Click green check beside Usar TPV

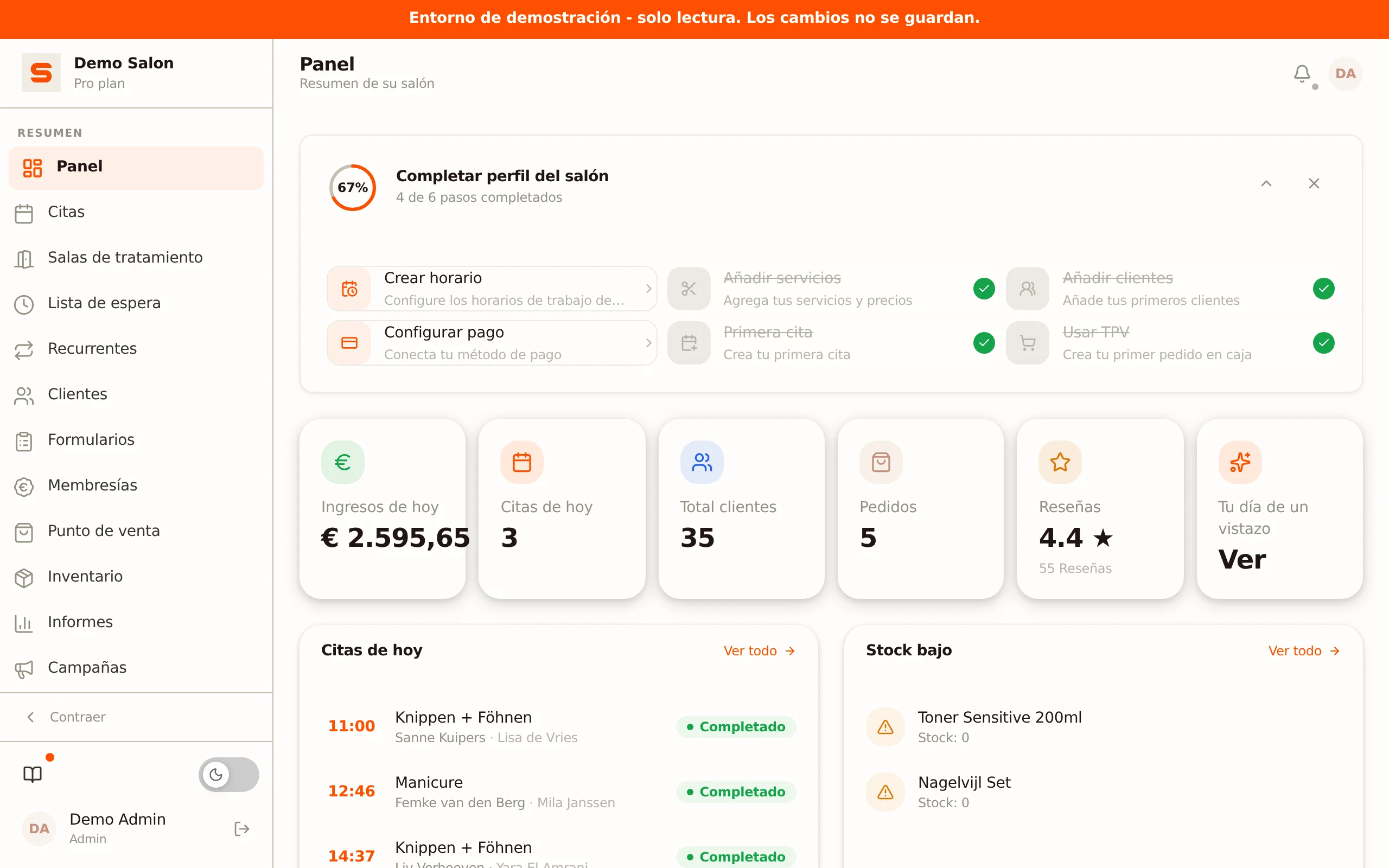1323,343
